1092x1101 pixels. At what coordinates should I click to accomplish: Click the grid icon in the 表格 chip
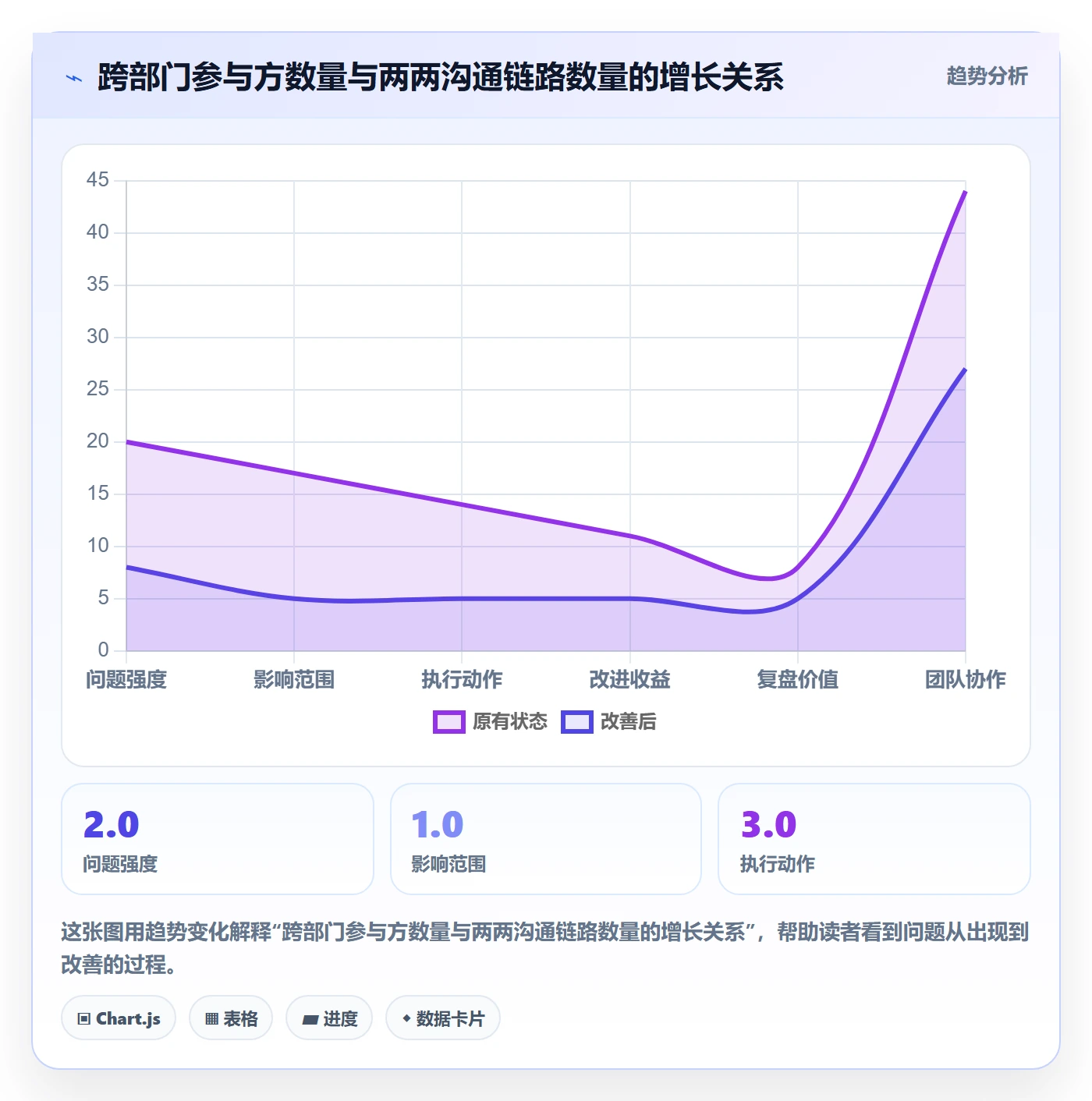coord(211,1019)
